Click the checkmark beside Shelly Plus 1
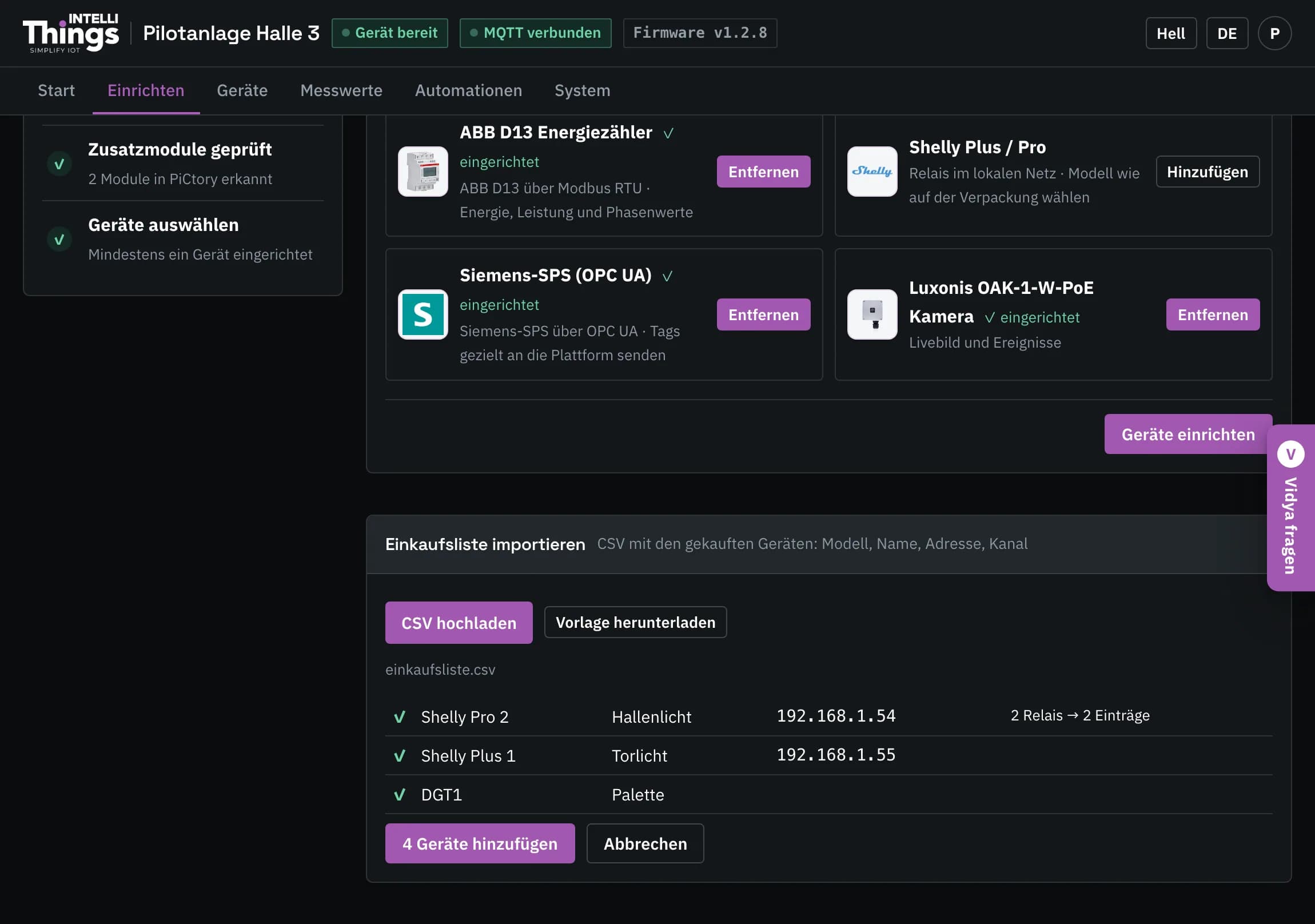Image resolution: width=1315 pixels, height=924 pixels. pos(400,755)
